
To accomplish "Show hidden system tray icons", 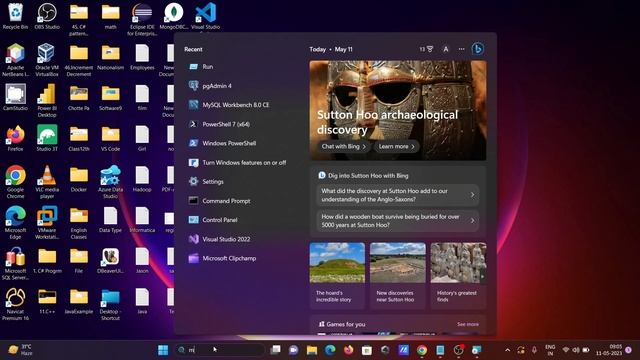I will [x=507, y=350].
